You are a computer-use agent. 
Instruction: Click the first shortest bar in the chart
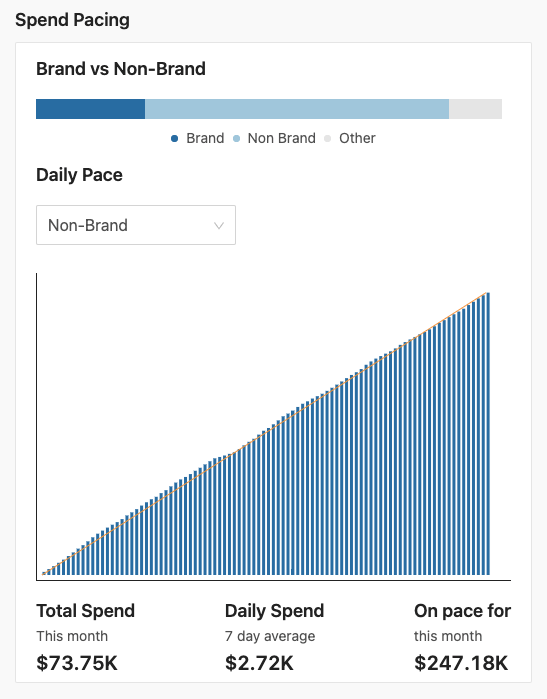pyautogui.click(x=44, y=573)
